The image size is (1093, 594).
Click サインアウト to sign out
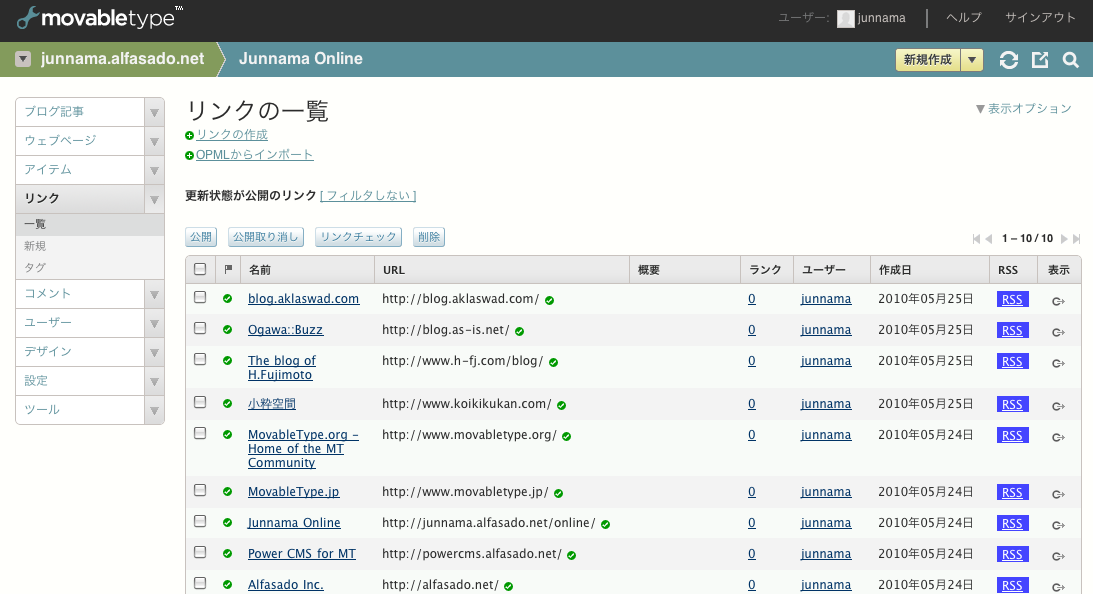pyautogui.click(x=1040, y=18)
